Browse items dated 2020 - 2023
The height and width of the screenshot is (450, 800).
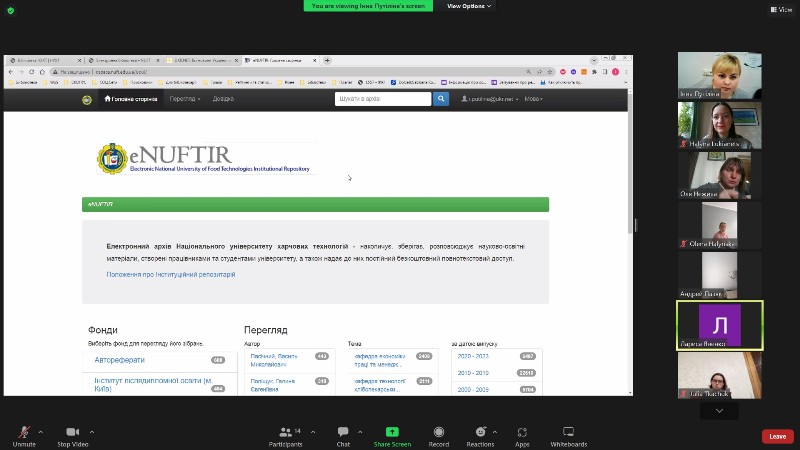point(473,356)
